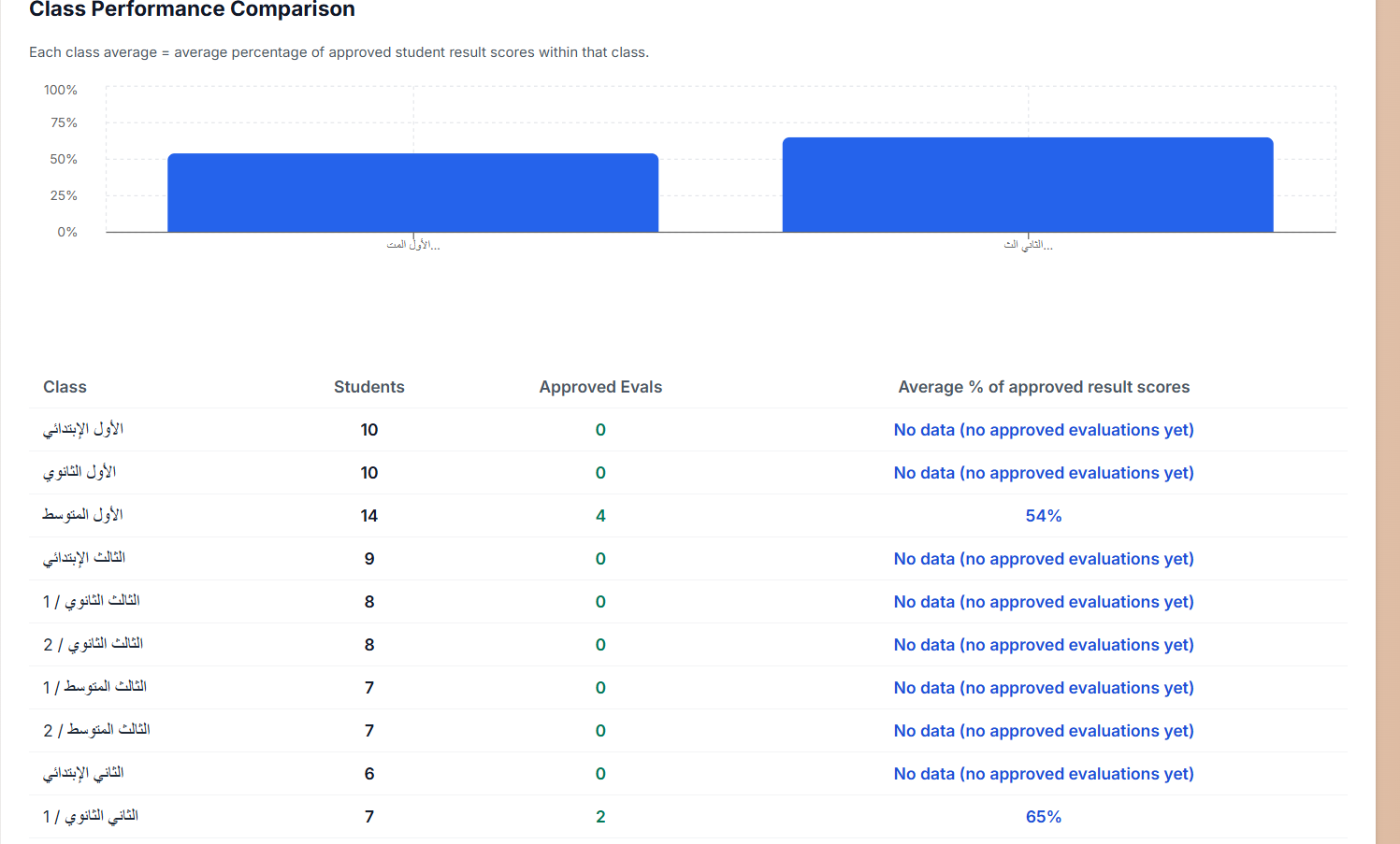Click the 54% average link for الأول المتوسط
Image resolution: width=1400 pixels, height=844 pixels.
tap(1043, 515)
